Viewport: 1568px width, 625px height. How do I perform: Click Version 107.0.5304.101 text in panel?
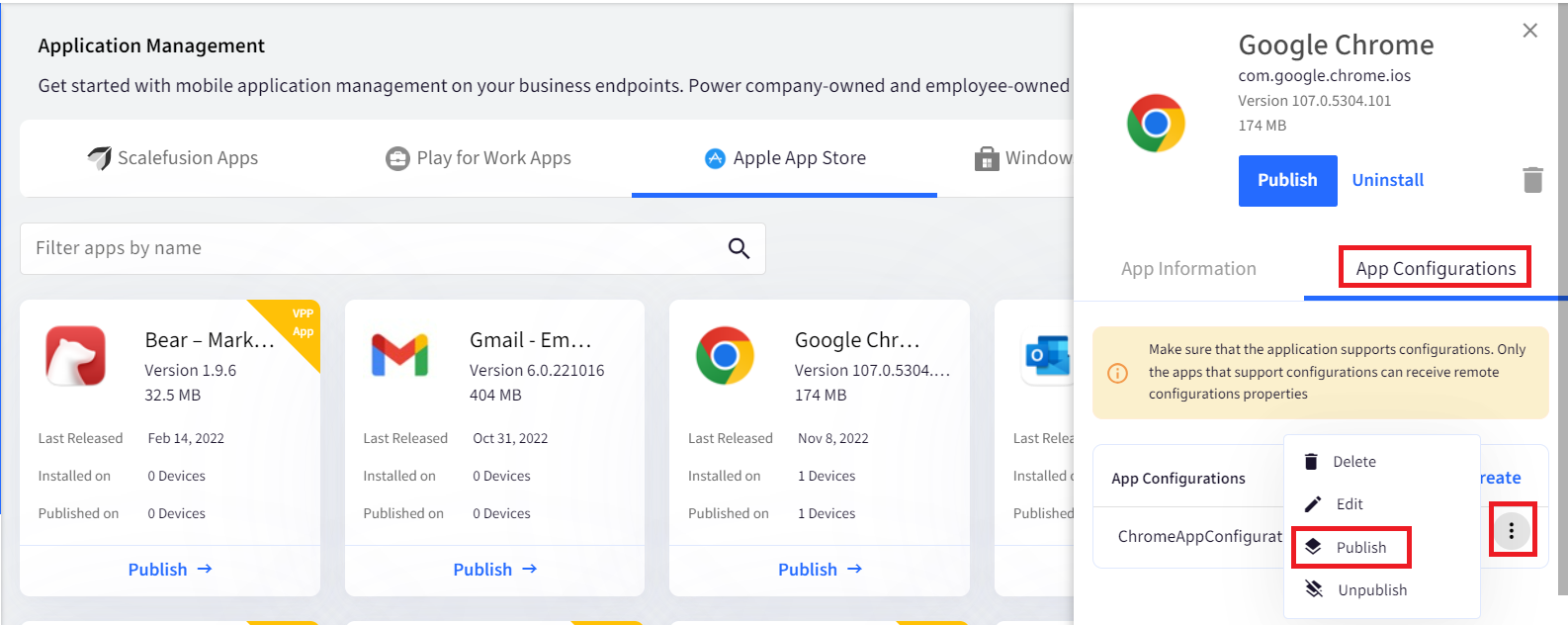point(1314,101)
